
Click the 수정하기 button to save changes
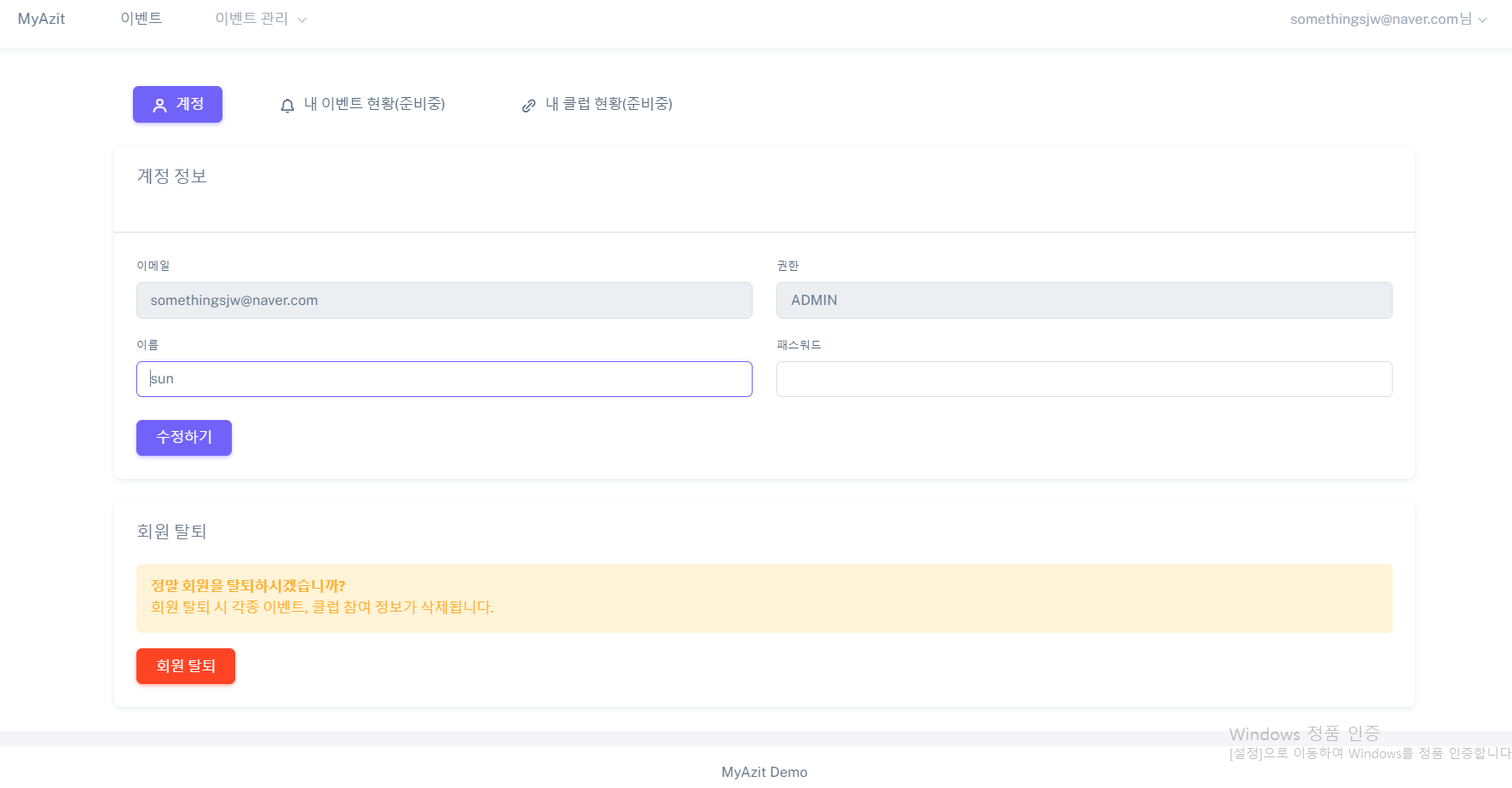point(183,437)
